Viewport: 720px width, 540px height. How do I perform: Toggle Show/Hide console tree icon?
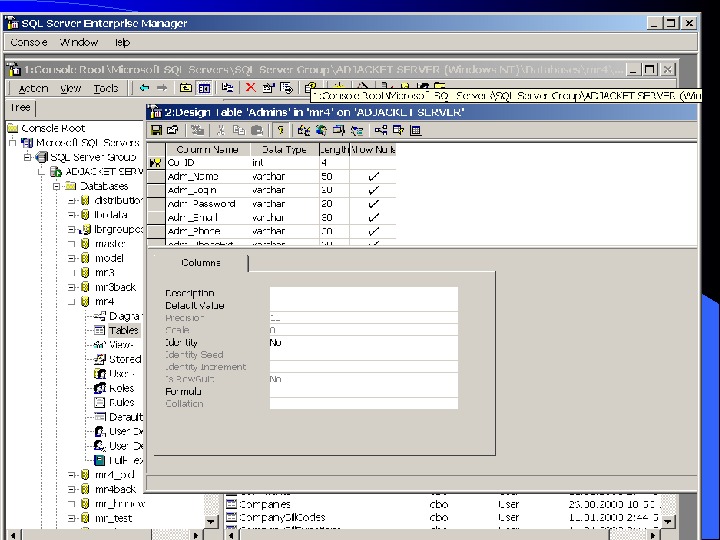[x=204, y=87]
